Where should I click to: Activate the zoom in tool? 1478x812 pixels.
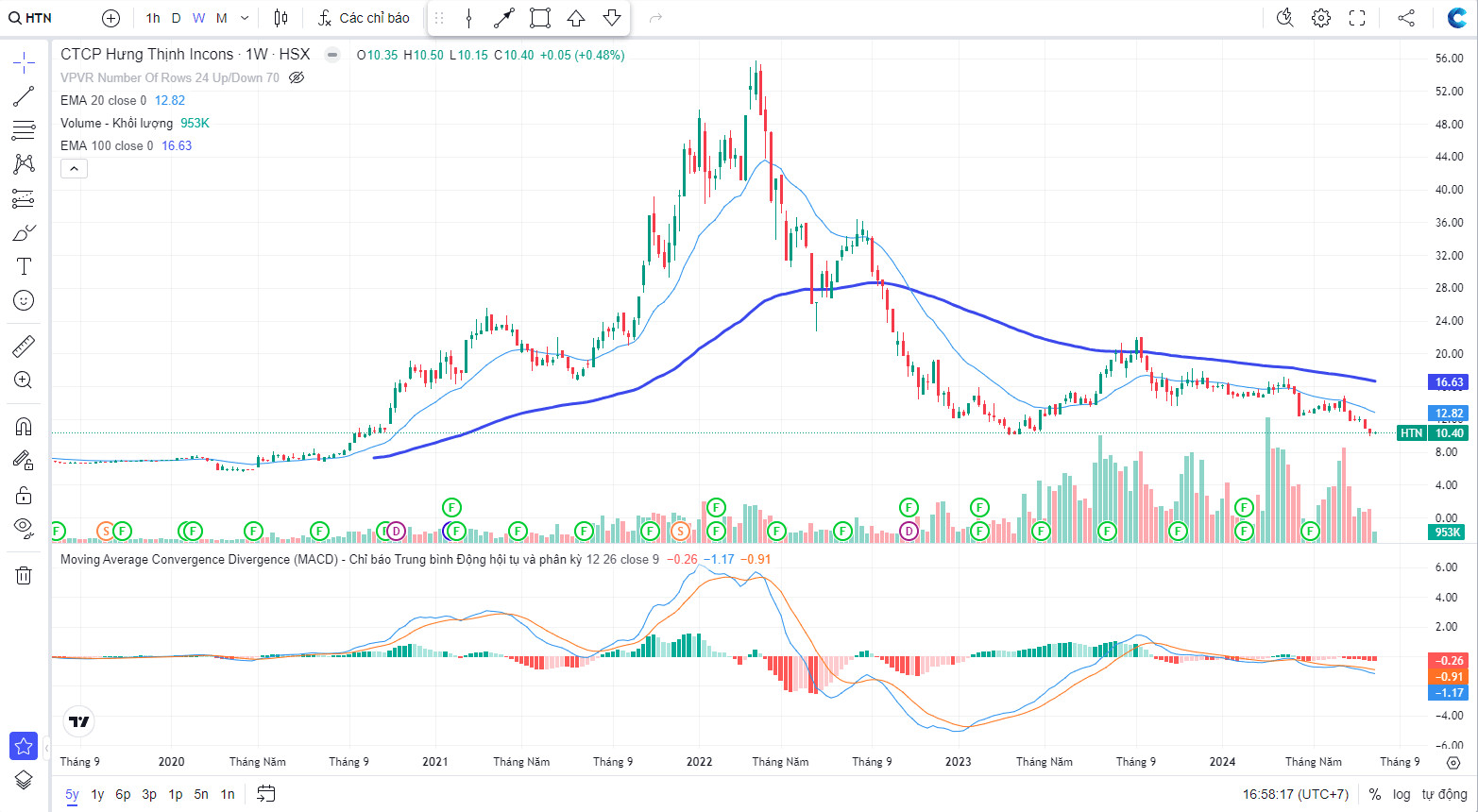(24, 381)
